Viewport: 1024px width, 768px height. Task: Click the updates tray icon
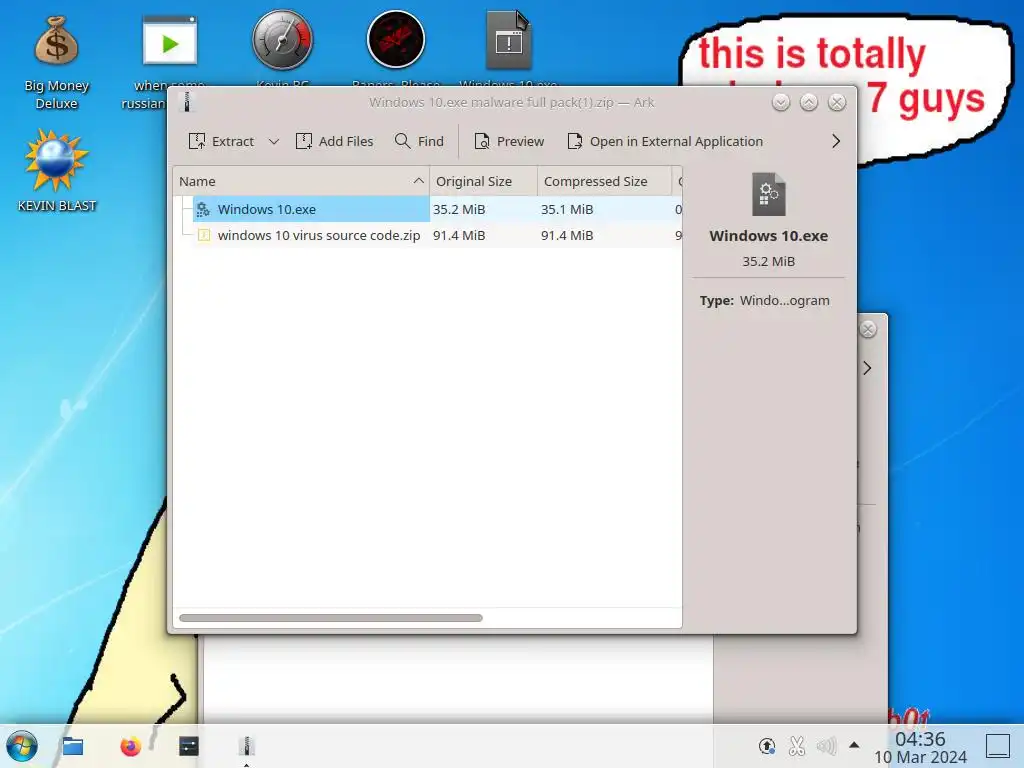coord(767,746)
